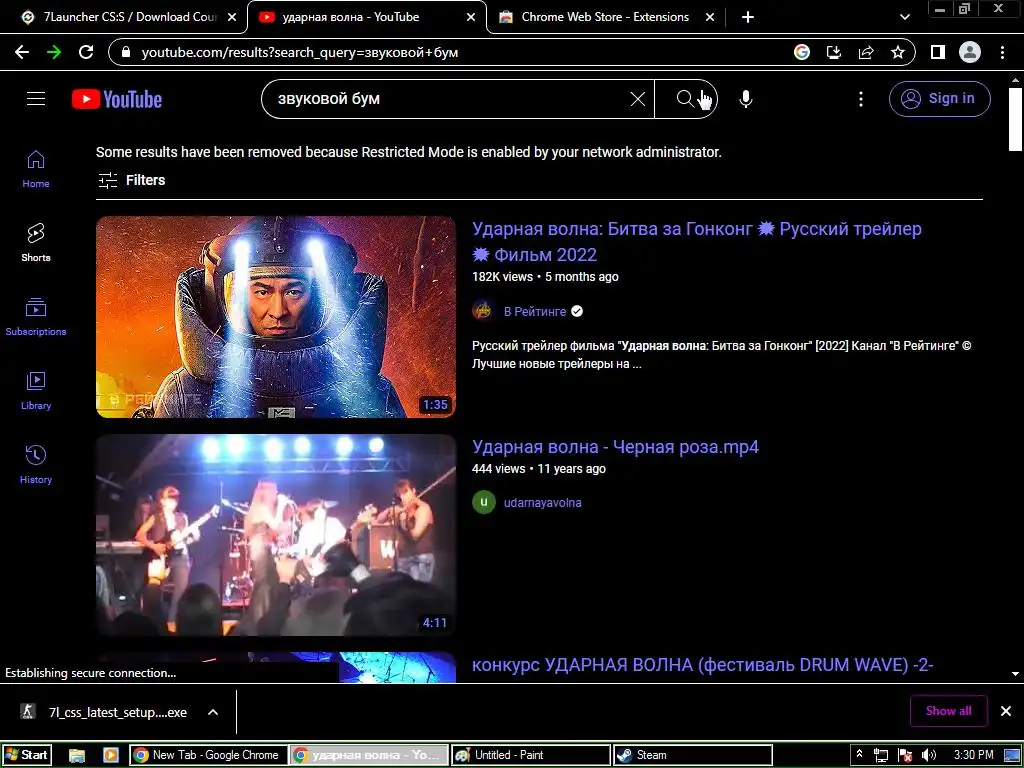
Task: Click the helmet movie trailer thumbnail
Action: click(x=276, y=317)
